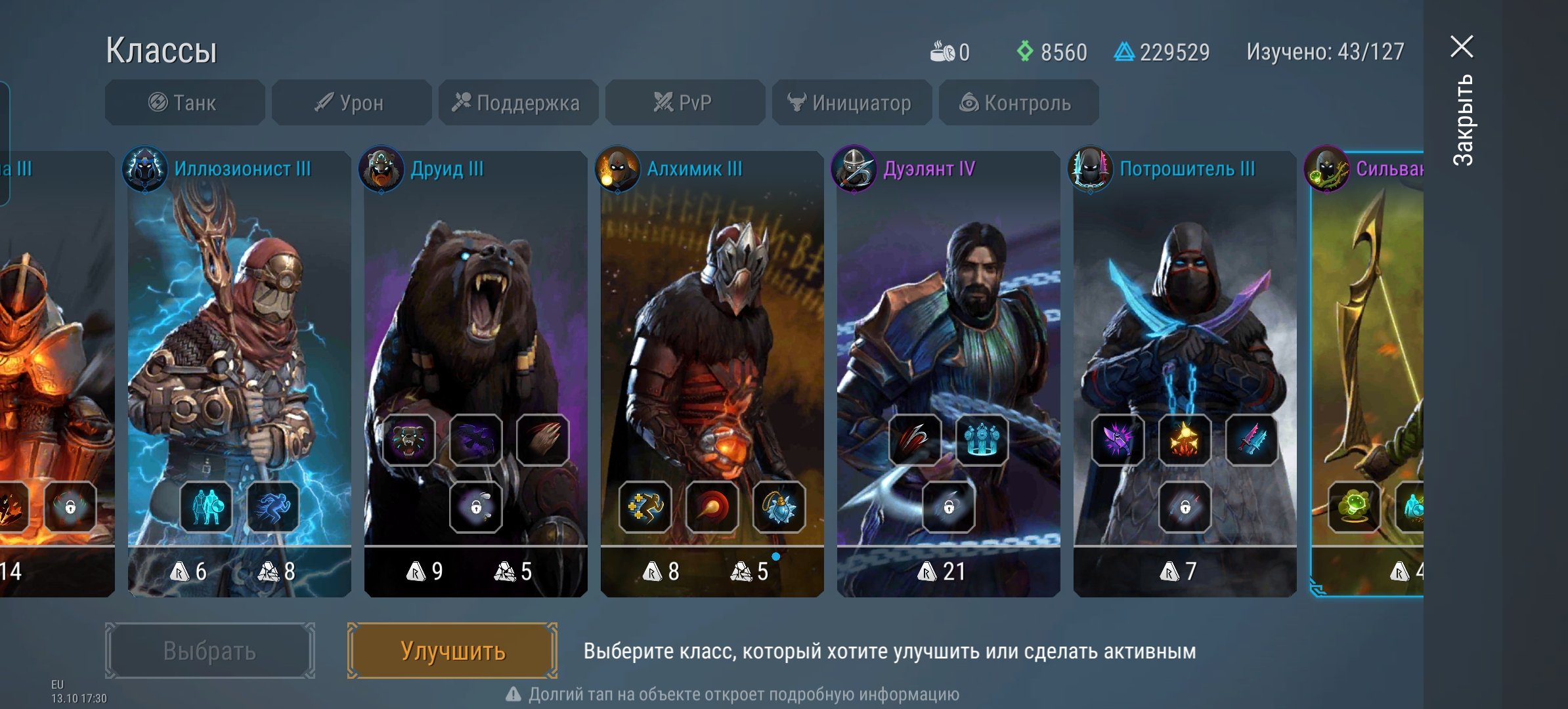1568x709 pixels.
Task: Click the Улучшить button
Action: [452, 651]
